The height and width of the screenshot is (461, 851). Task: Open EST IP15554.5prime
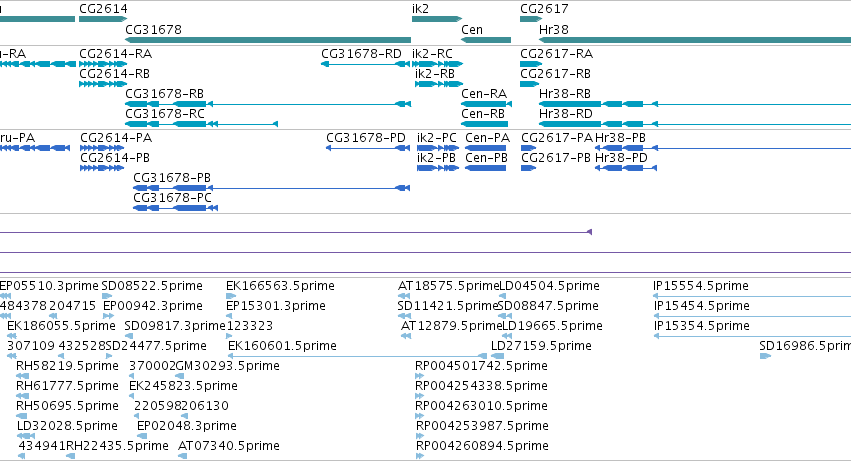pyautogui.click(x=701, y=286)
